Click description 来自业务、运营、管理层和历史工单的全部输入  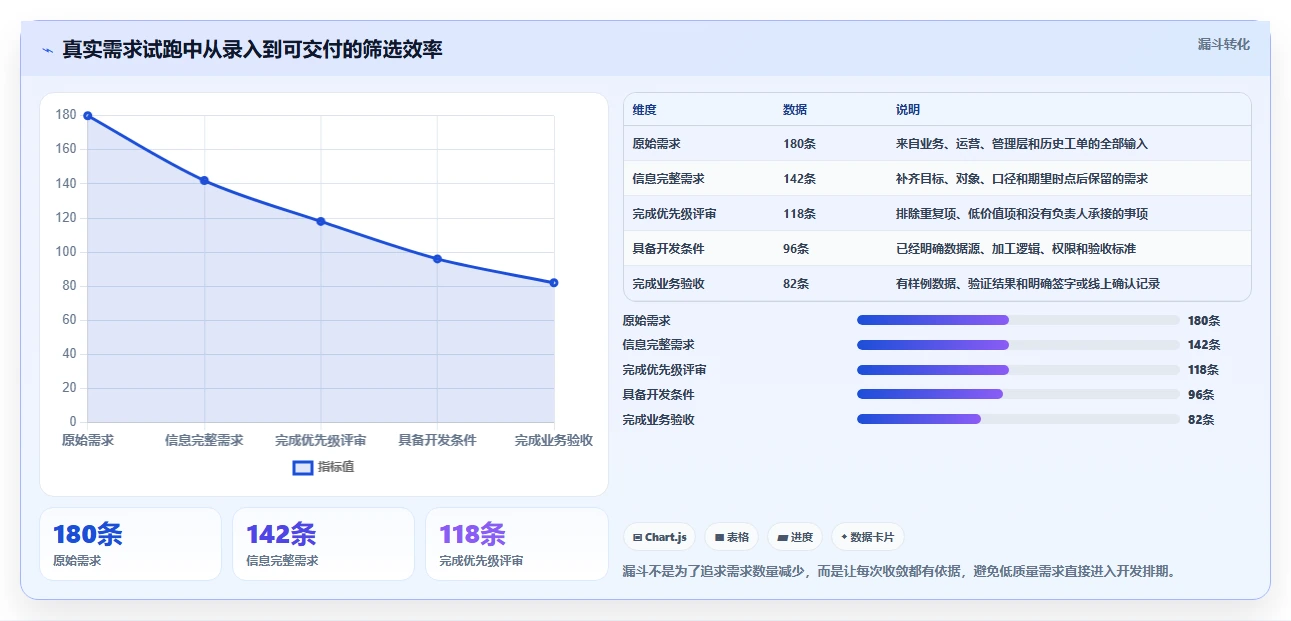pos(1022,144)
